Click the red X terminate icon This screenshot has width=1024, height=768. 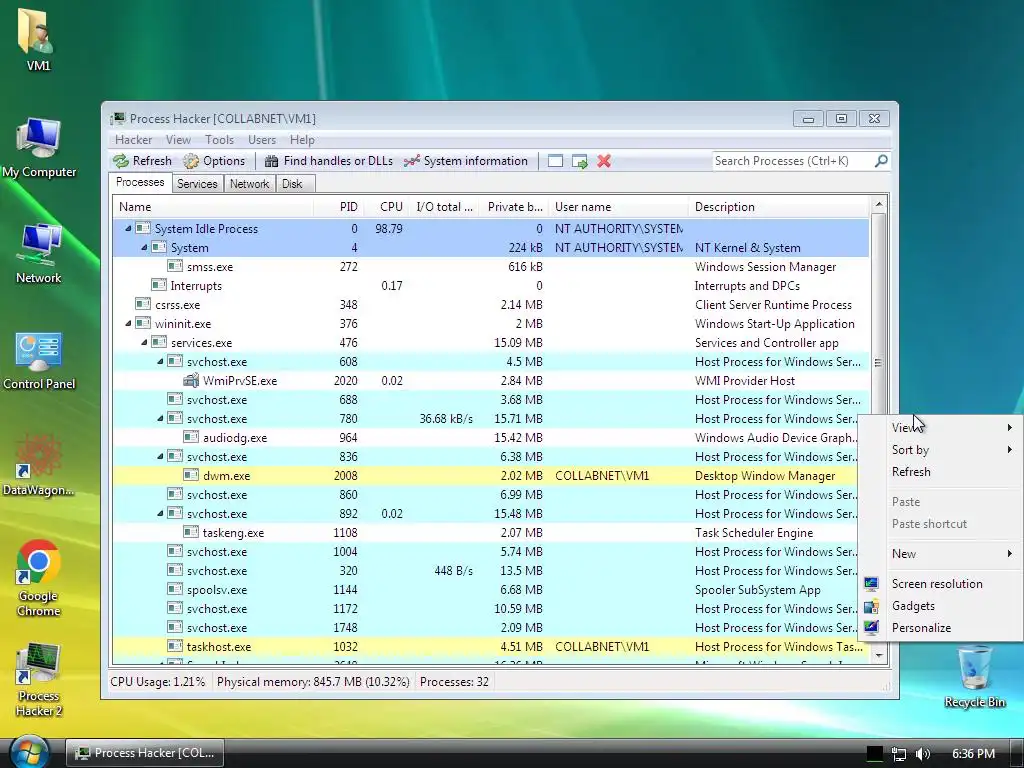(604, 161)
